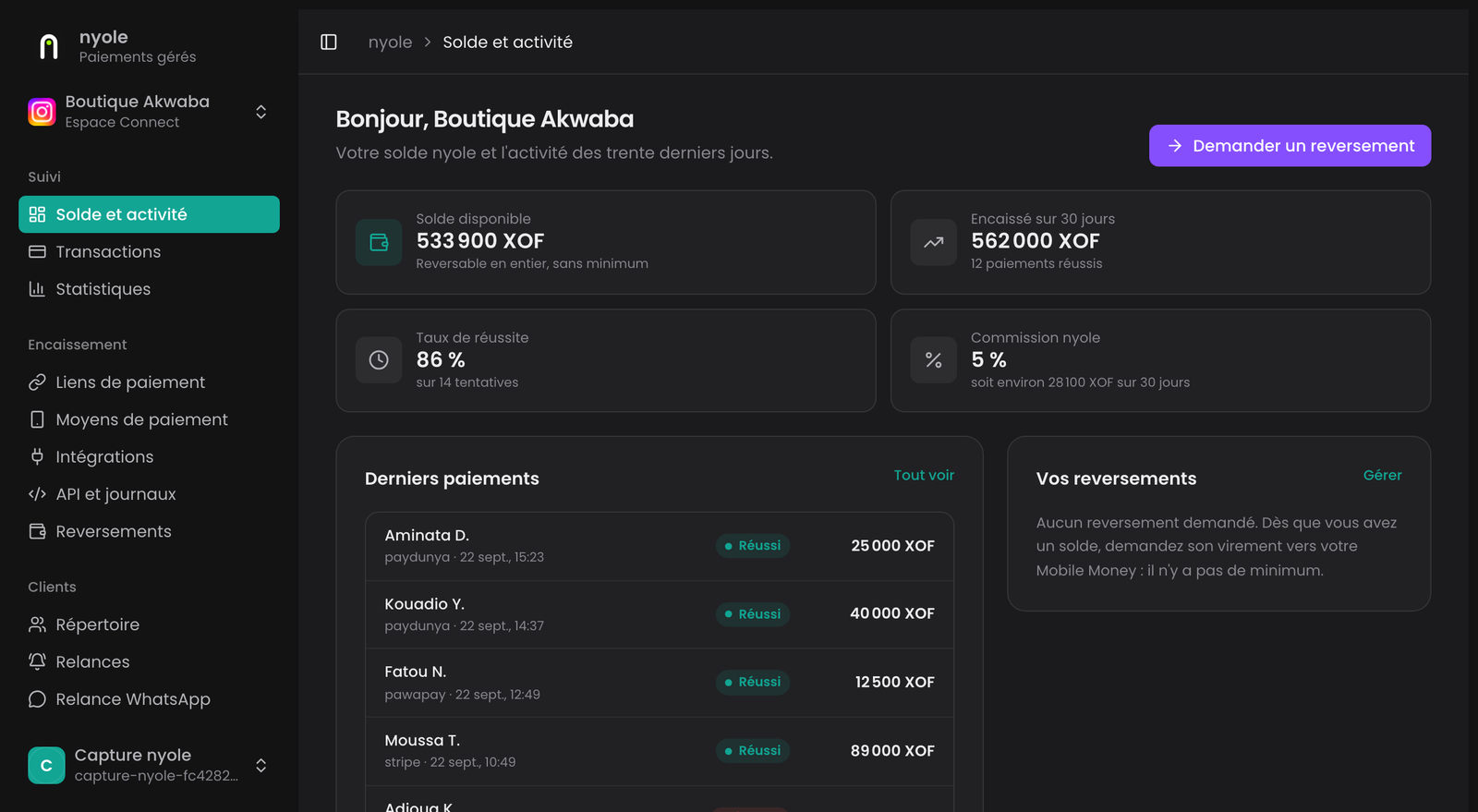The width and height of the screenshot is (1478, 812).
Task: Toggle the sidebar panel icon
Action: [x=329, y=42]
